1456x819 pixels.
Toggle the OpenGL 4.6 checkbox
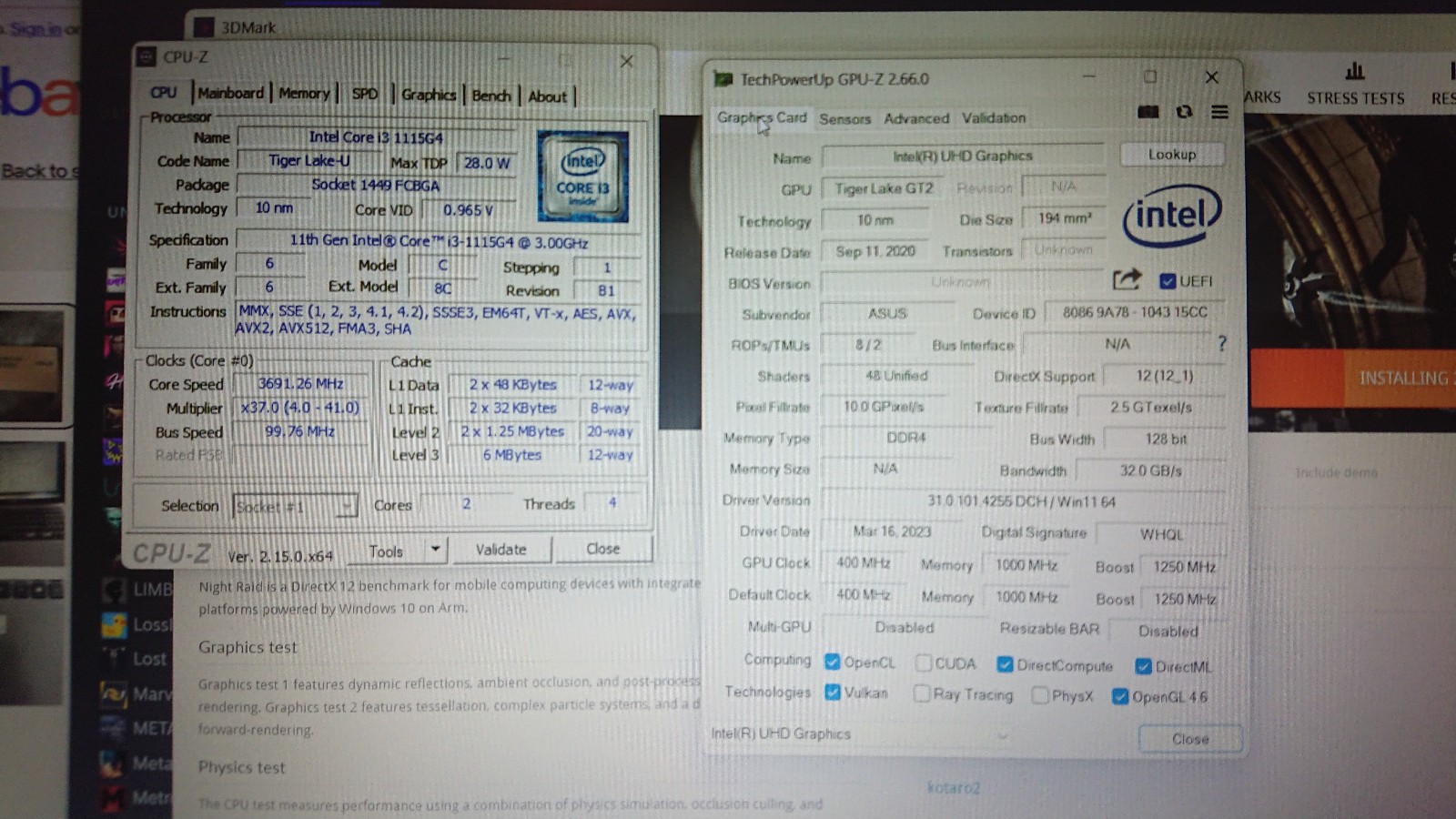[1120, 697]
